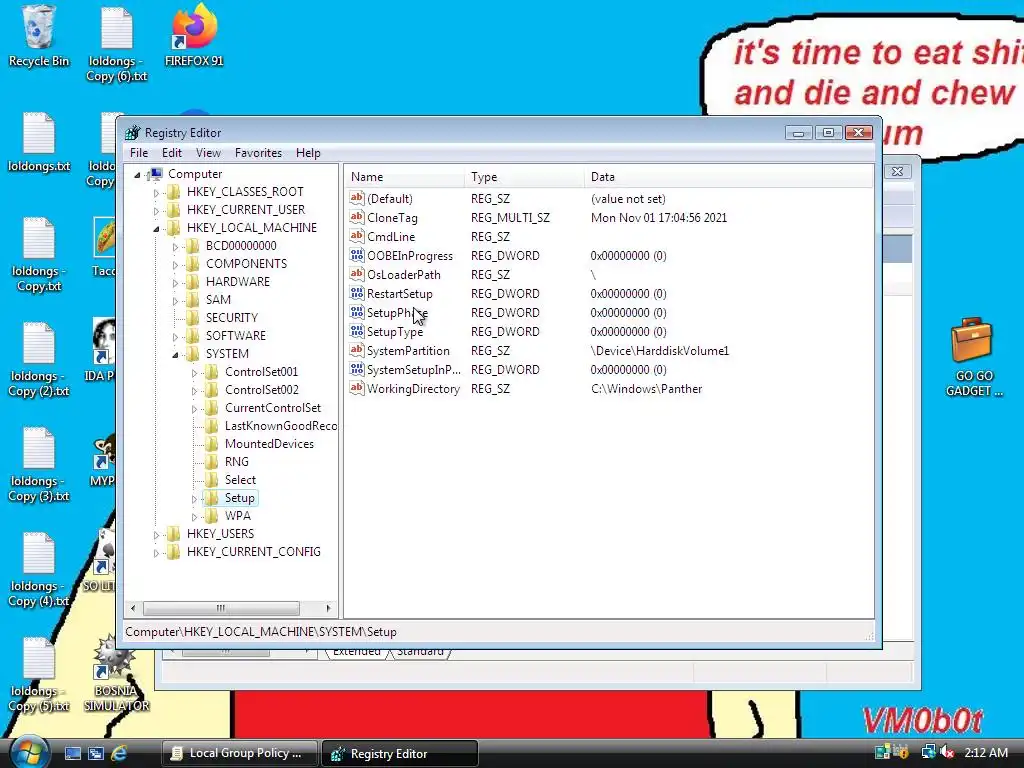Select the RNG key
Viewport: 1024px width, 768px height.
236,462
